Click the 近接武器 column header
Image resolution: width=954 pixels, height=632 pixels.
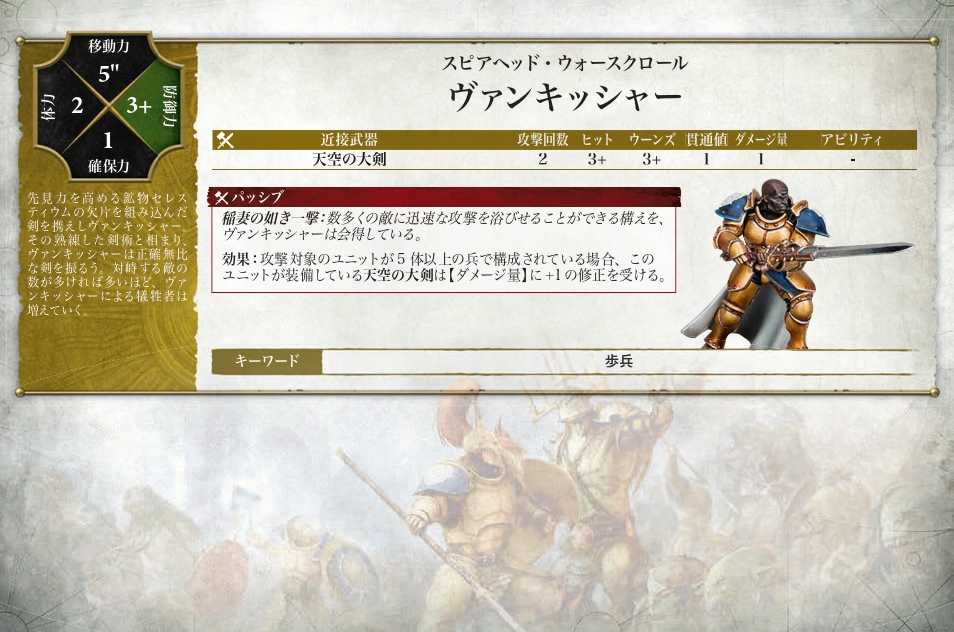349,140
